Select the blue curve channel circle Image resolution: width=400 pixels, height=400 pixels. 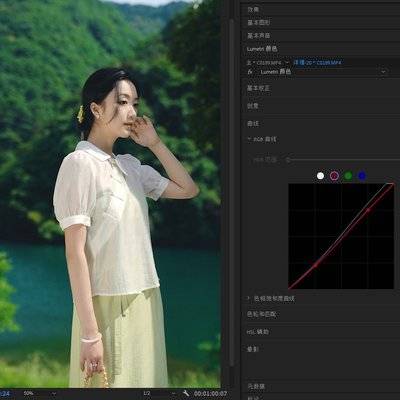coord(362,176)
